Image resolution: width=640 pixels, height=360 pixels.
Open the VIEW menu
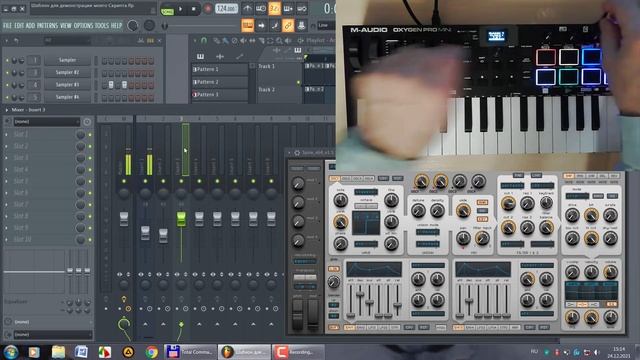tap(66, 25)
